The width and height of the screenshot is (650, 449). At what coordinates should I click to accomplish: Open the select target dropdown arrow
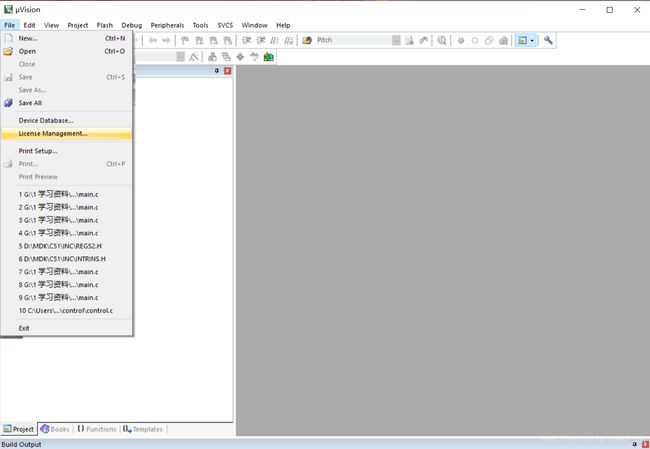coord(180,57)
